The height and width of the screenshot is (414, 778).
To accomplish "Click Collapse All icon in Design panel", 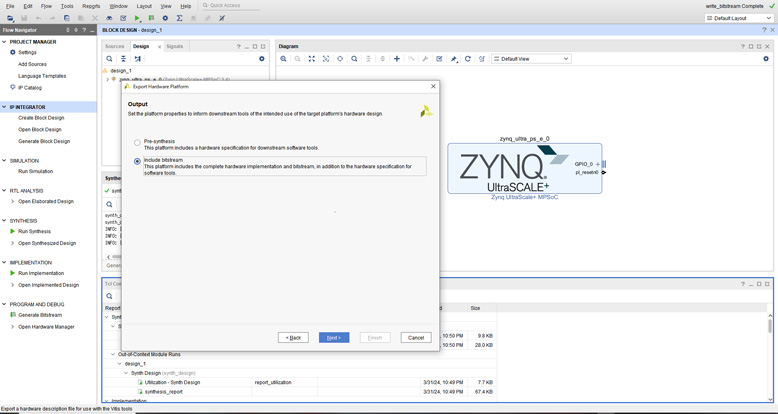I will click(123, 59).
